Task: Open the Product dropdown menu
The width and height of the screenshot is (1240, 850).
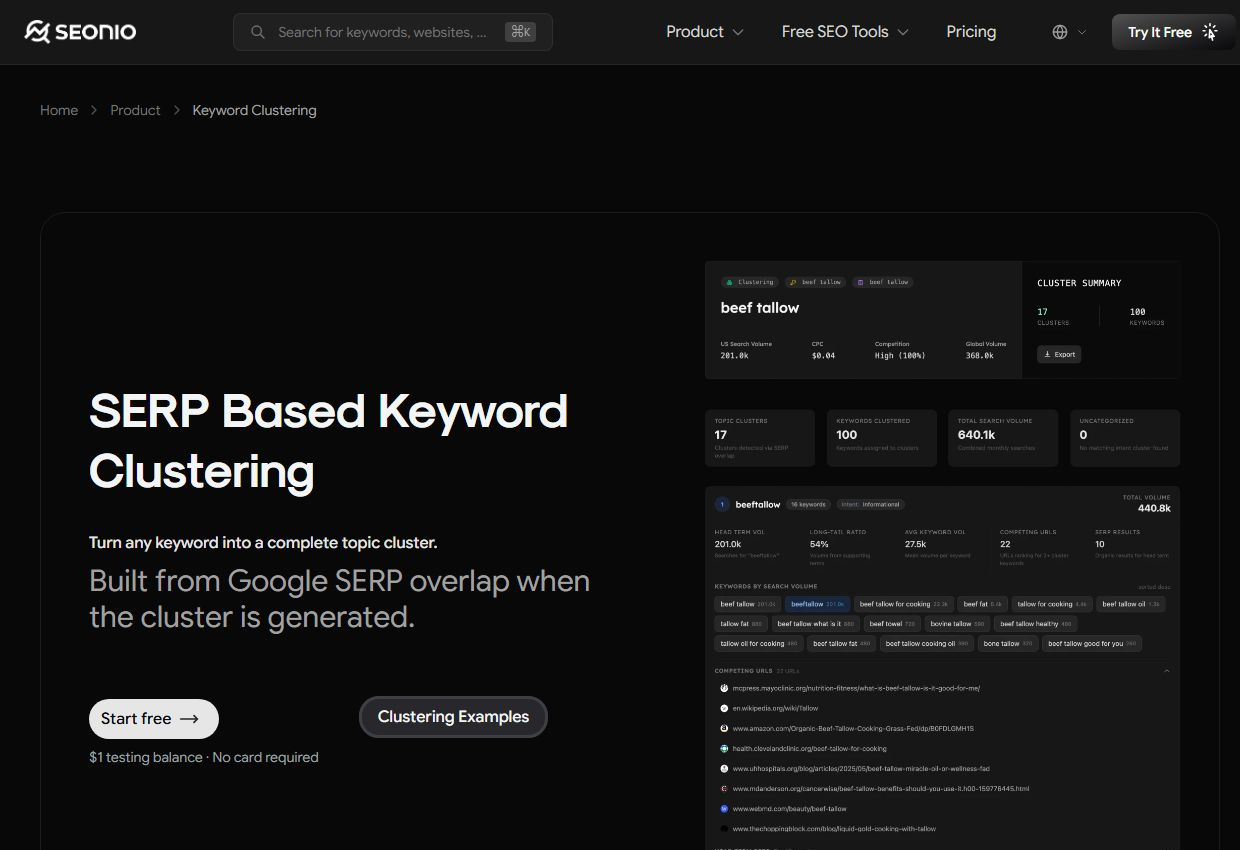Action: 705,32
